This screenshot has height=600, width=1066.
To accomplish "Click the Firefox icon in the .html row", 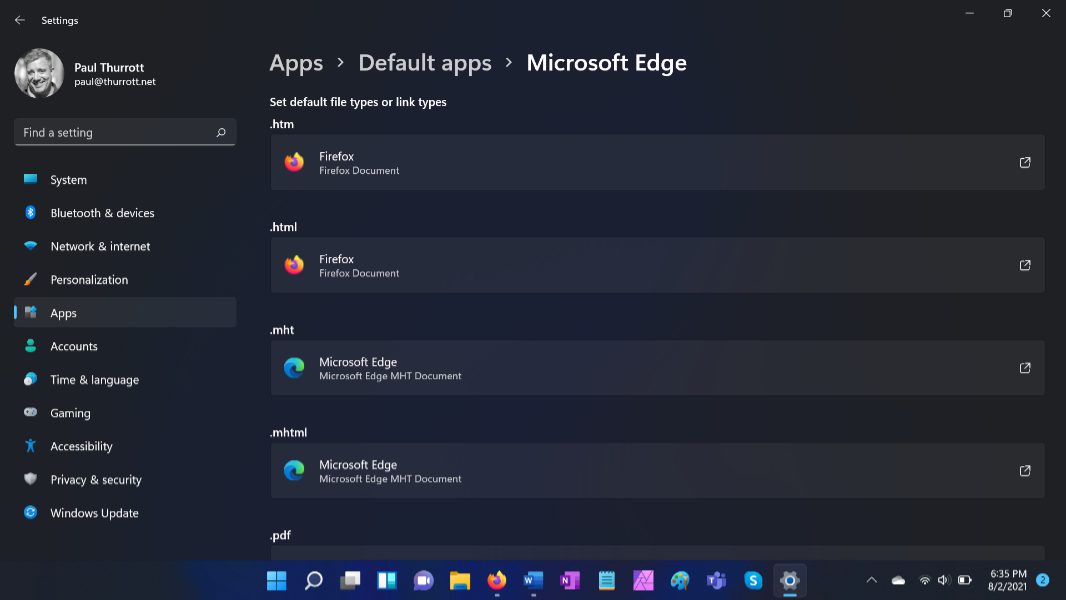I will coord(294,265).
